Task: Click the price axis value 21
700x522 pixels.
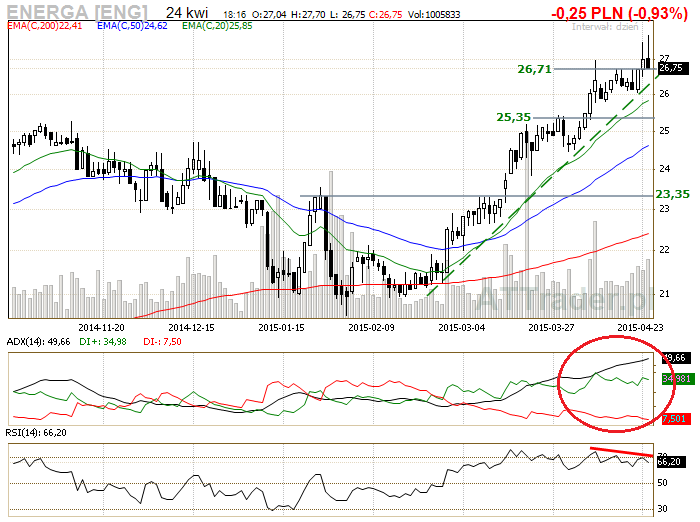Action: point(665,294)
